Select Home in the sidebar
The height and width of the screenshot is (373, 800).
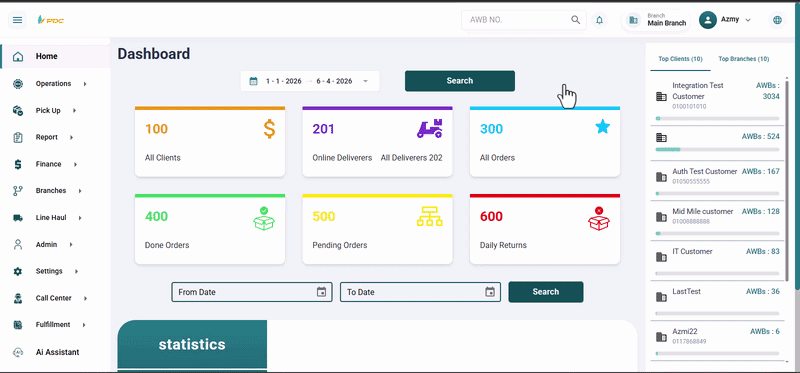click(x=55, y=56)
